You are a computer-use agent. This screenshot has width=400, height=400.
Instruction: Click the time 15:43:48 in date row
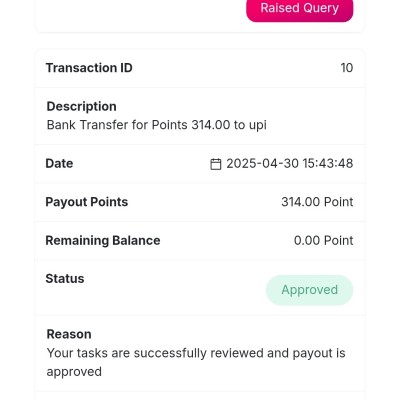tap(328, 163)
